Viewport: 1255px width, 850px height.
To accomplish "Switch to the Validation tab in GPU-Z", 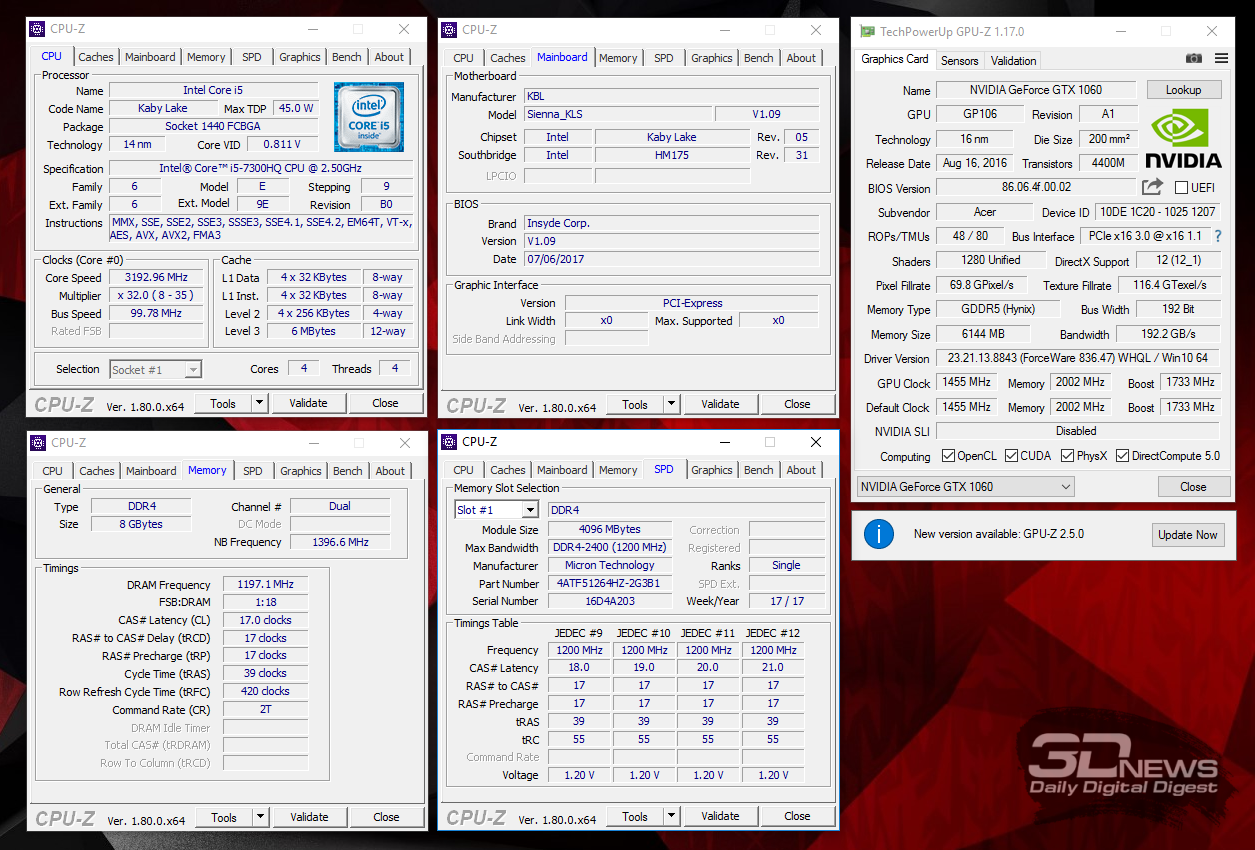I will point(1014,61).
